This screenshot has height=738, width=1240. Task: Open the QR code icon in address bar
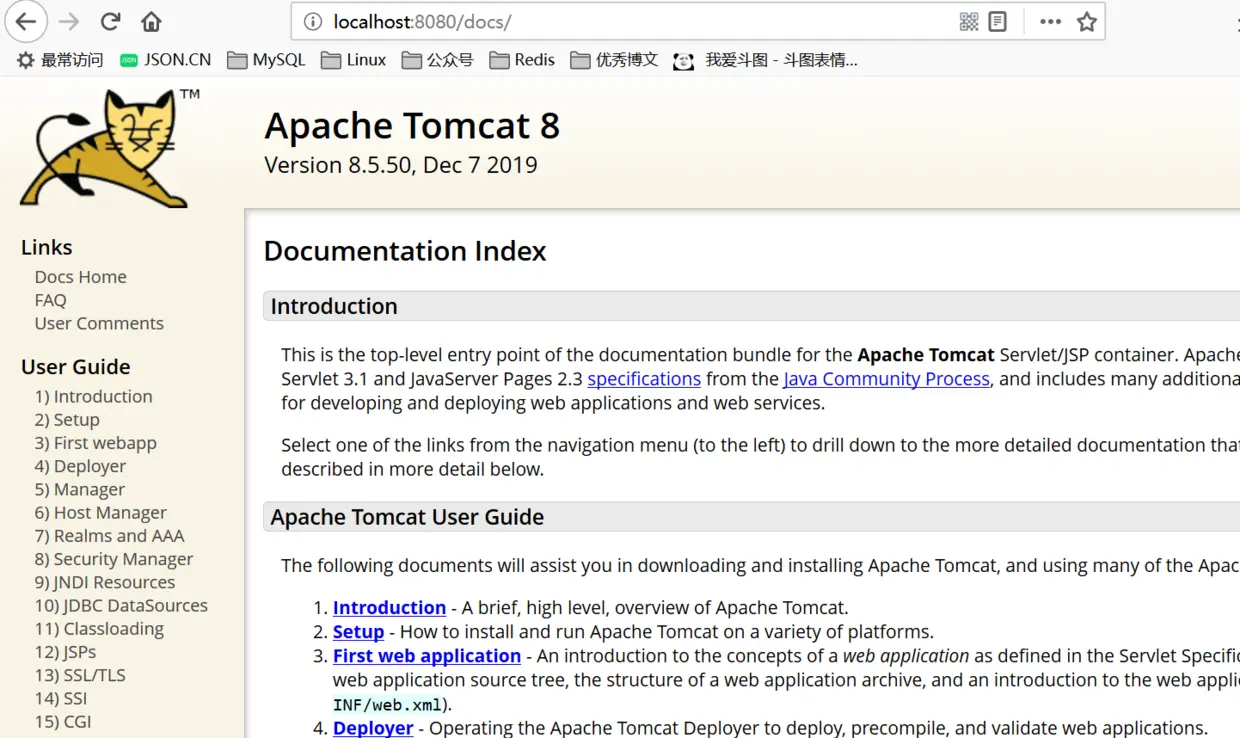pyautogui.click(x=968, y=22)
